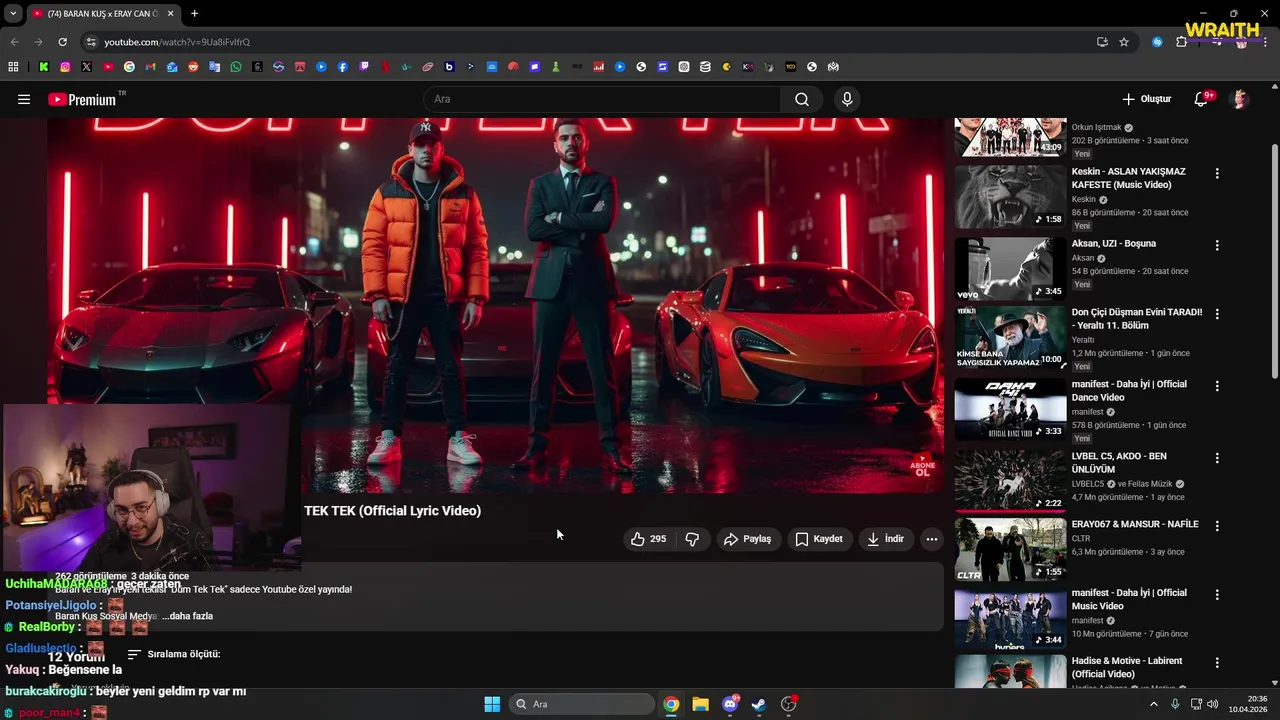1280x720 pixels.
Task: Click the page vertical scrollbar
Action: click(1274, 262)
